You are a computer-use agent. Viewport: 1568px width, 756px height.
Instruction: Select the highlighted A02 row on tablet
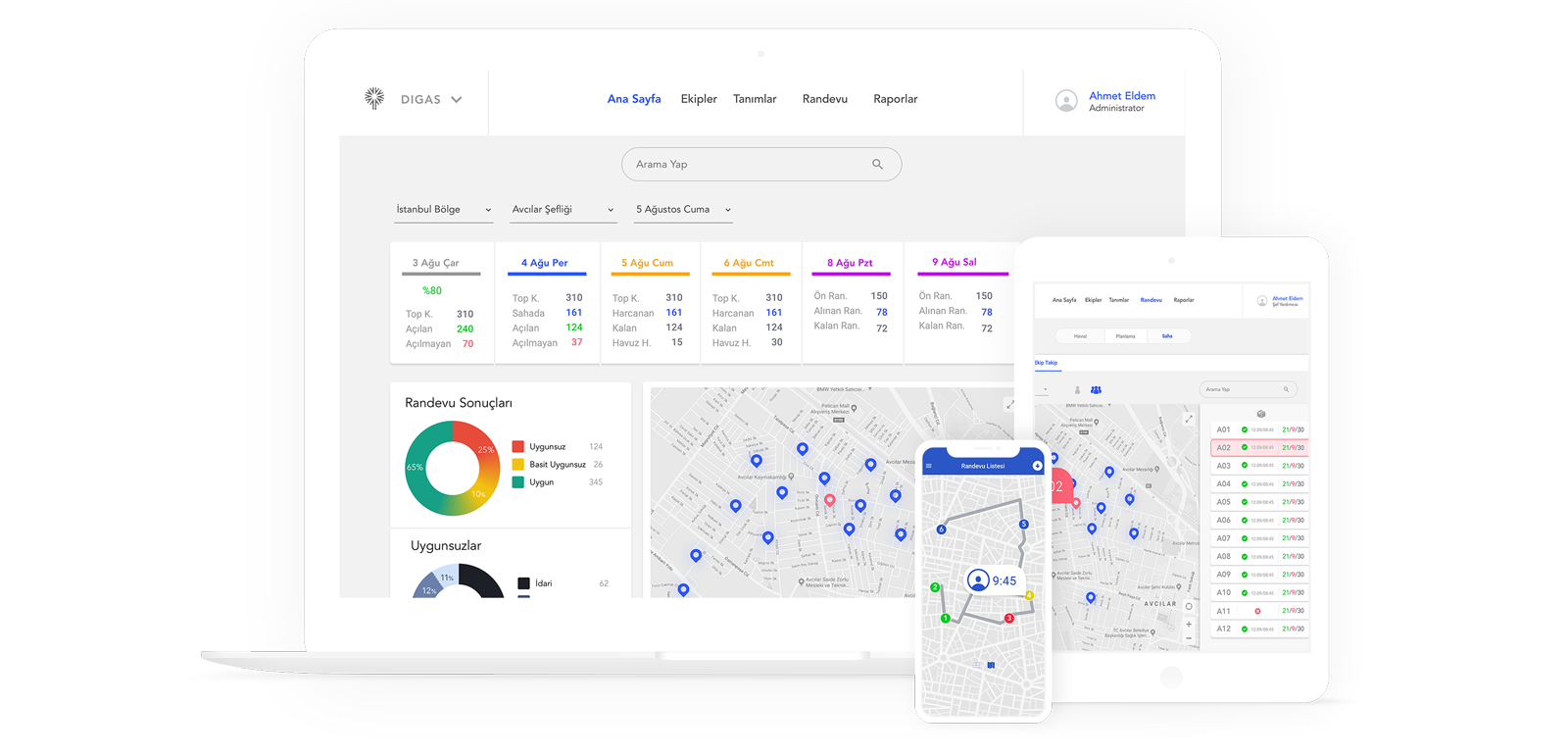(x=1260, y=448)
